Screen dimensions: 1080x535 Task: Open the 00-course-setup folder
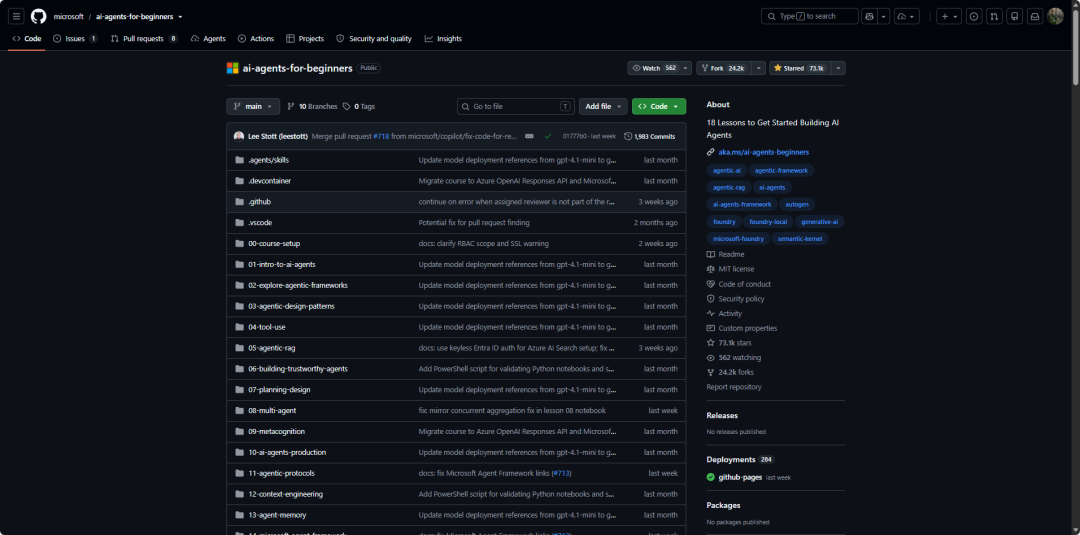pos(274,243)
